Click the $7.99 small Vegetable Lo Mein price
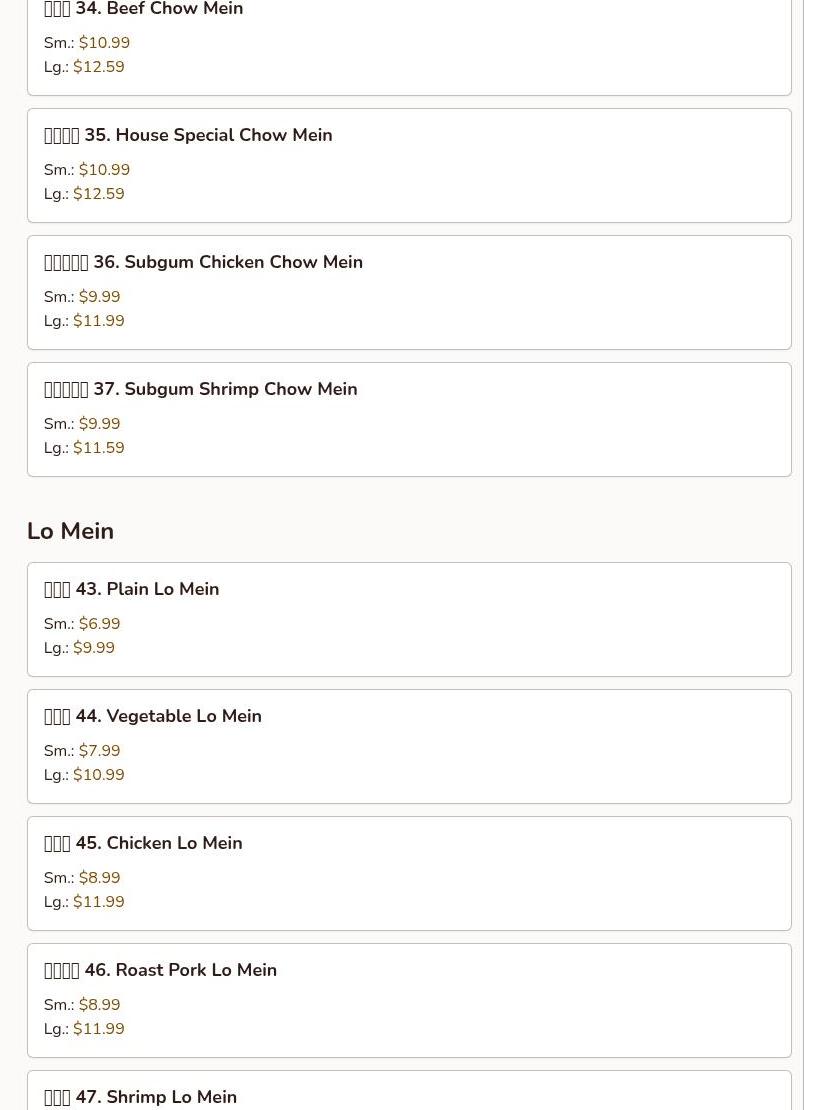 coord(99,750)
